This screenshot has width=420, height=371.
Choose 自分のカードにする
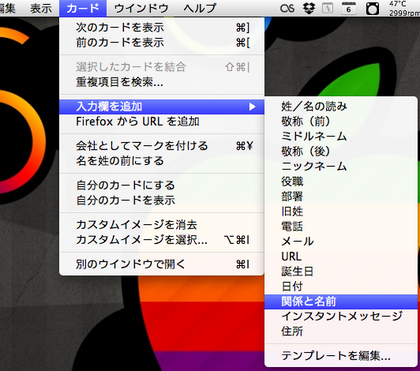162,185
